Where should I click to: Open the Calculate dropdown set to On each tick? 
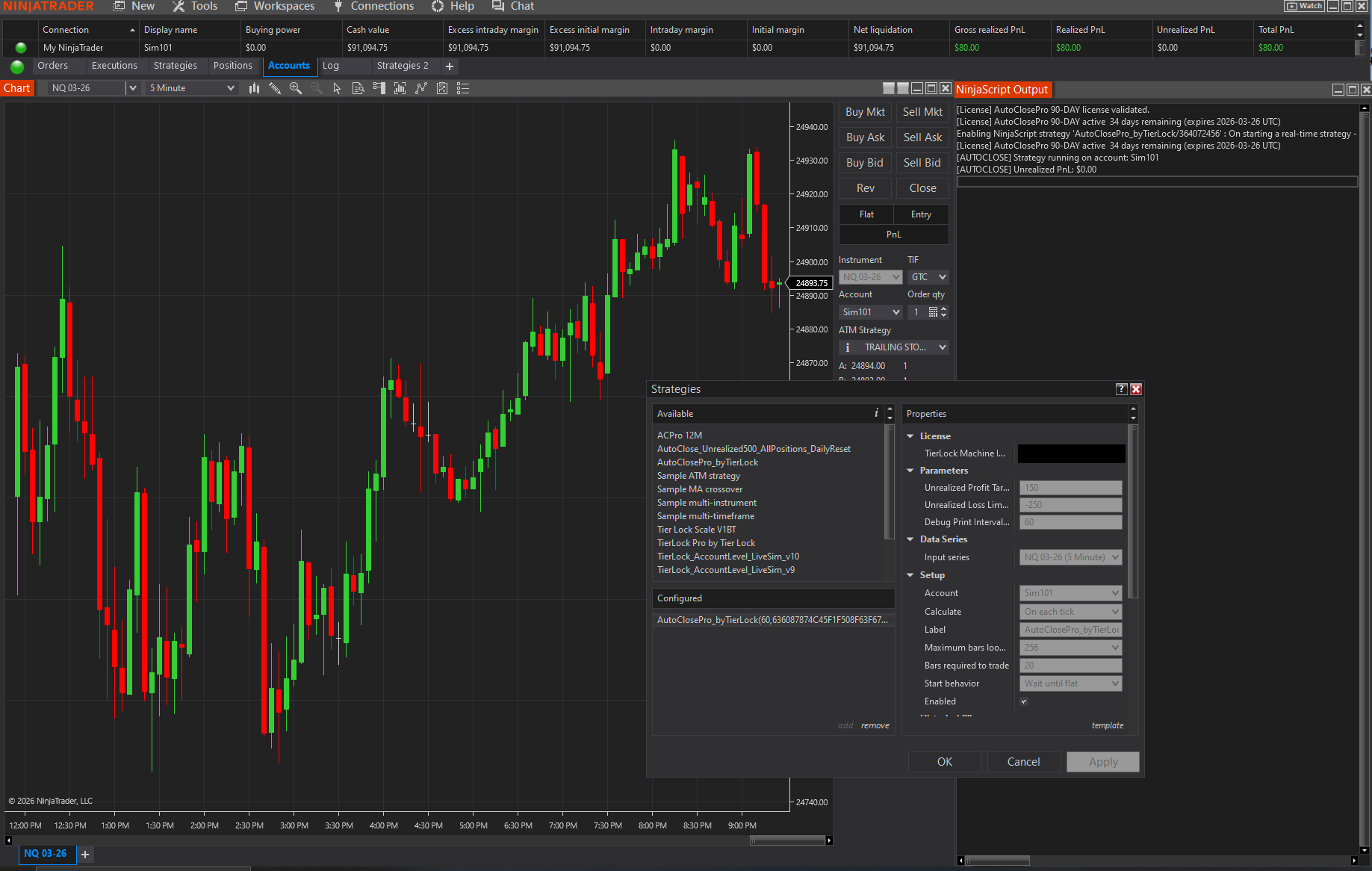pyautogui.click(x=1070, y=611)
